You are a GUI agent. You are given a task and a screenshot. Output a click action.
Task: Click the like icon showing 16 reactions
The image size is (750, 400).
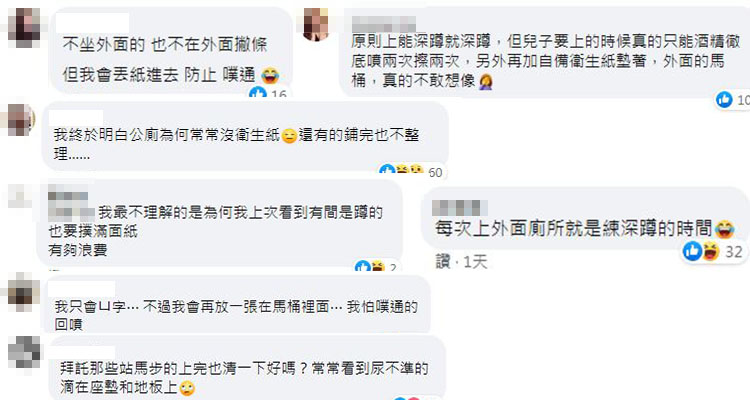258,93
